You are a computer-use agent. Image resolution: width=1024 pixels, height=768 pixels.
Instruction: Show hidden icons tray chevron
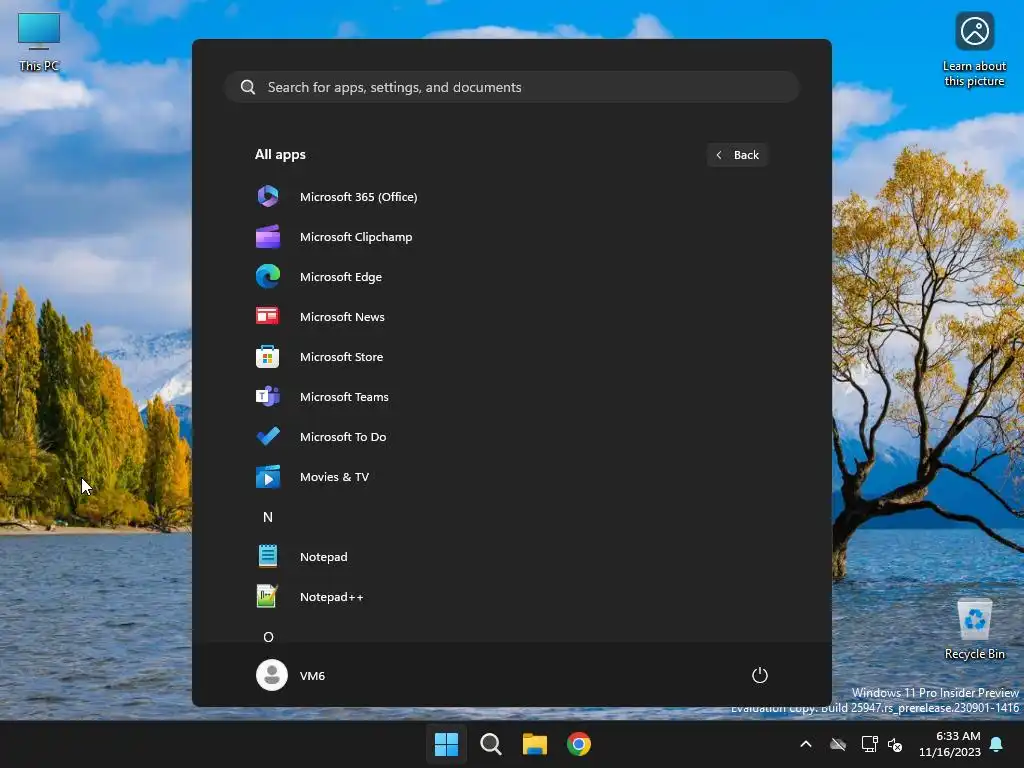point(806,744)
